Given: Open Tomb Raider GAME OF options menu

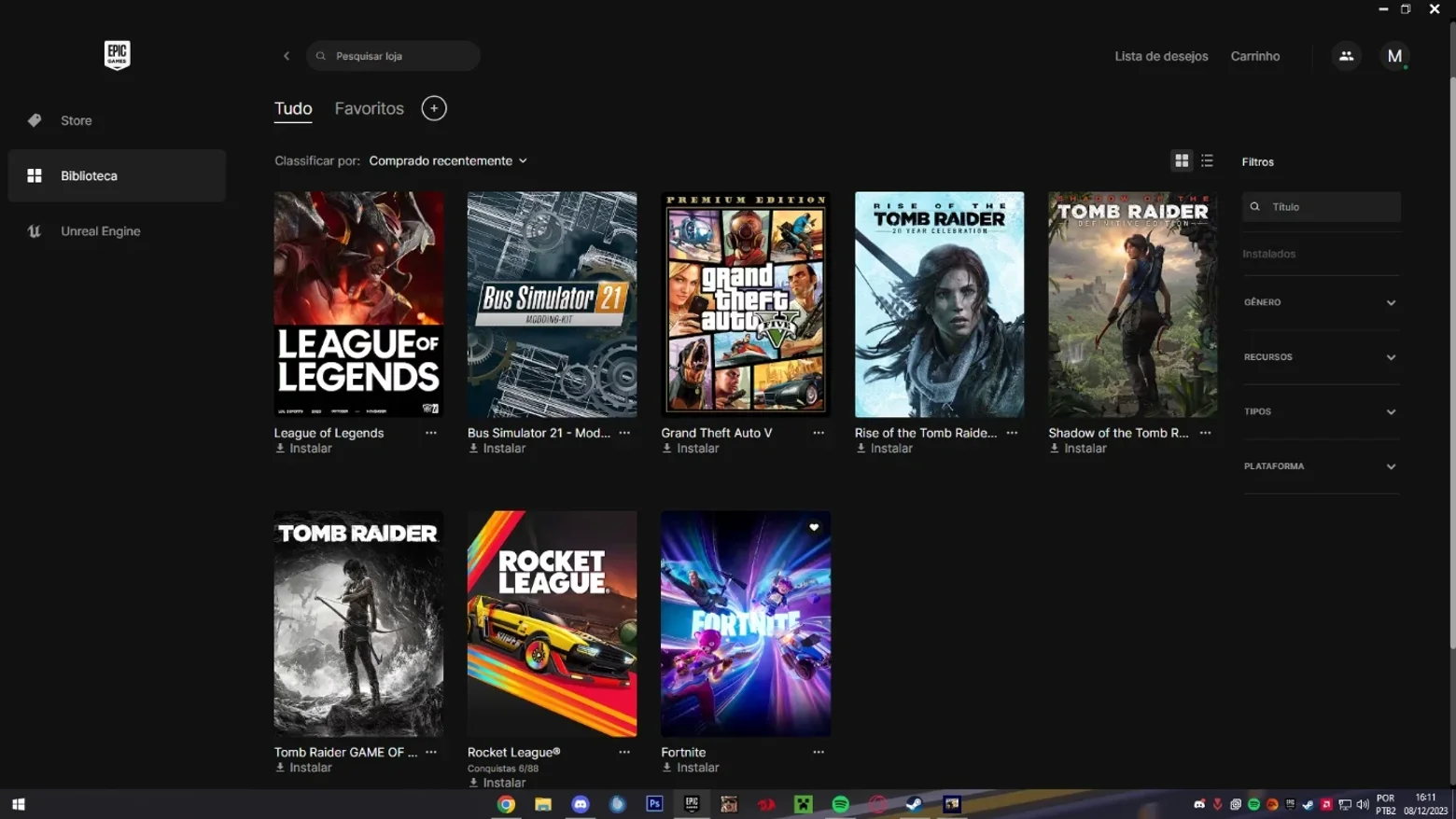Looking at the screenshot, I should (431, 752).
